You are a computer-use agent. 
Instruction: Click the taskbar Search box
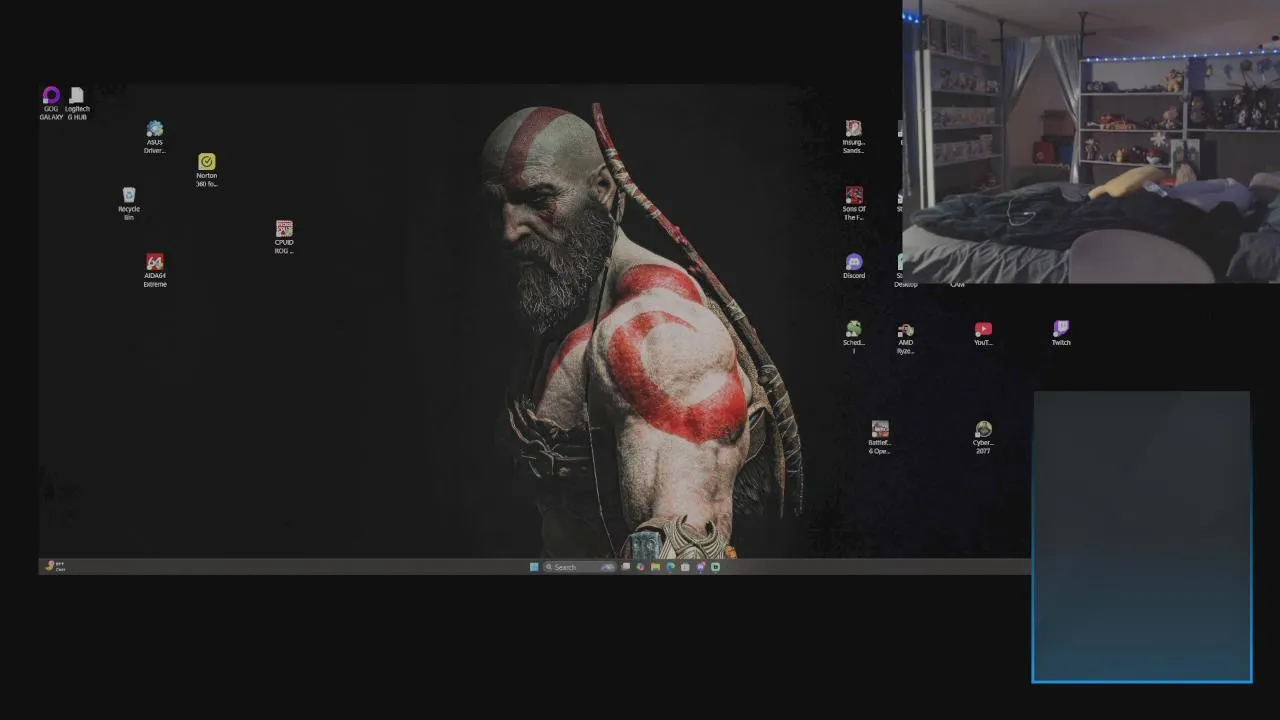tap(580, 567)
